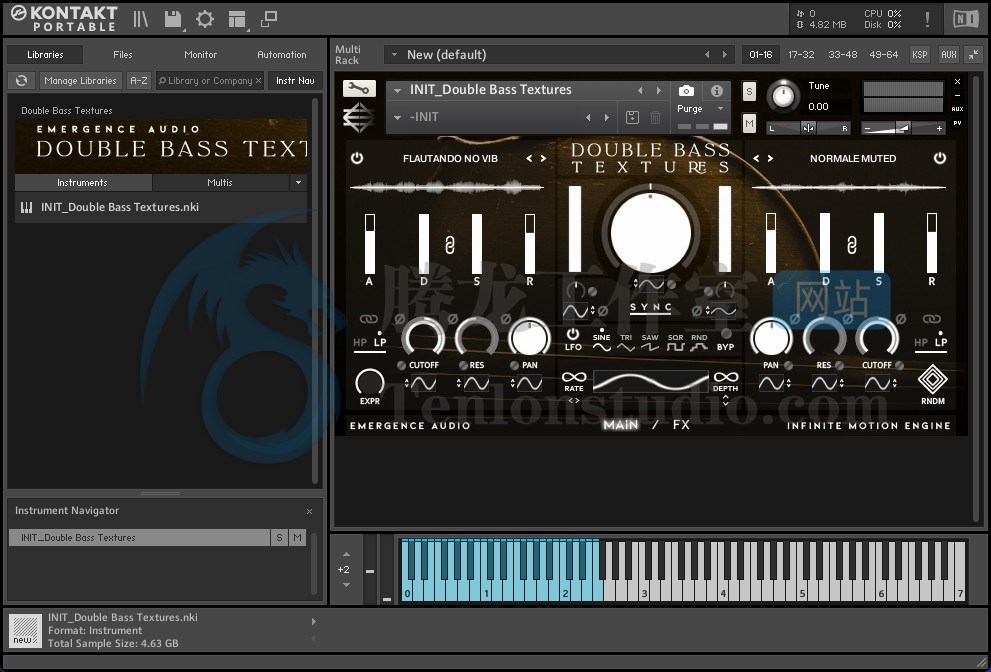The image size is (991, 672).
Task: Open the KSP script button
Action: [x=920, y=54]
